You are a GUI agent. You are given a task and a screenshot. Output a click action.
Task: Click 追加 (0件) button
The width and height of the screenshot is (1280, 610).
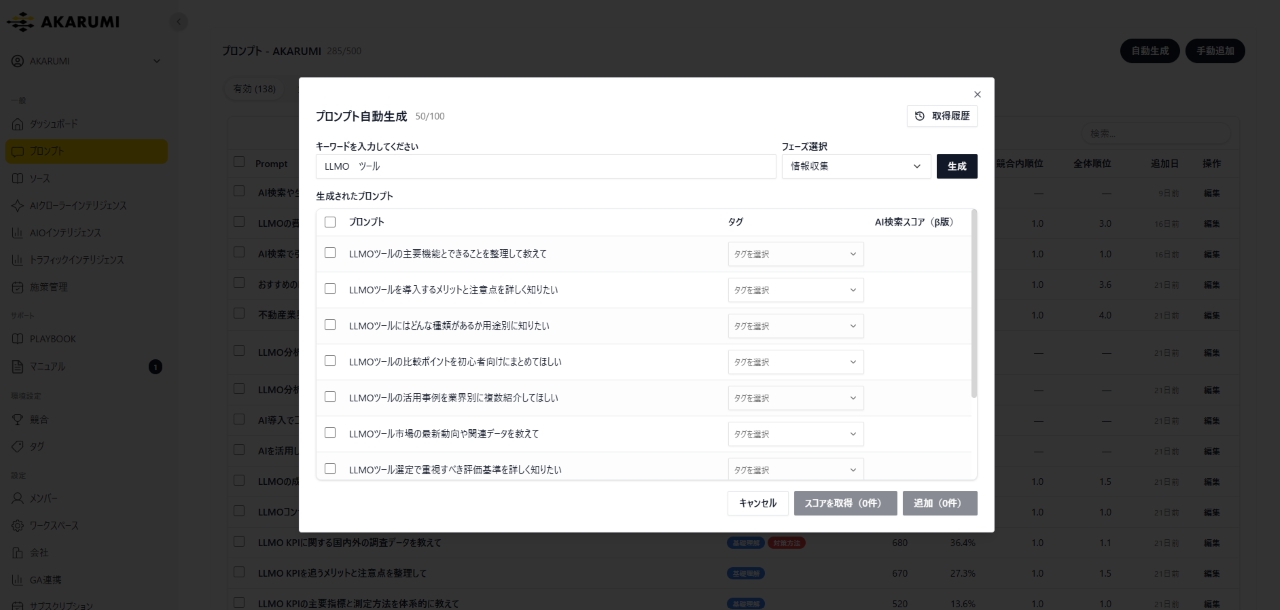[x=940, y=503]
